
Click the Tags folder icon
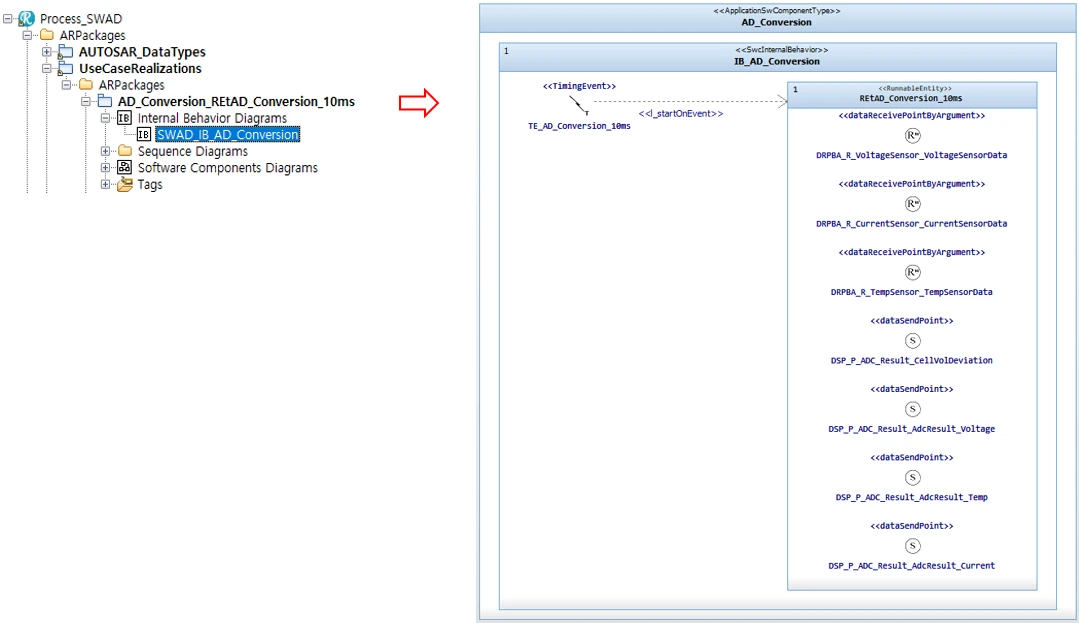[x=125, y=185]
